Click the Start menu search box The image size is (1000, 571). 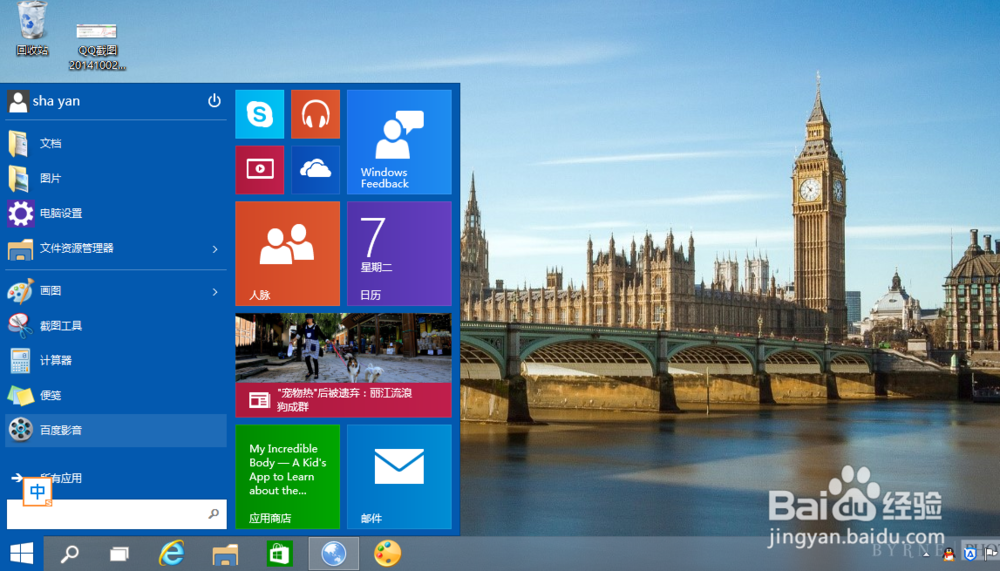coord(117,514)
